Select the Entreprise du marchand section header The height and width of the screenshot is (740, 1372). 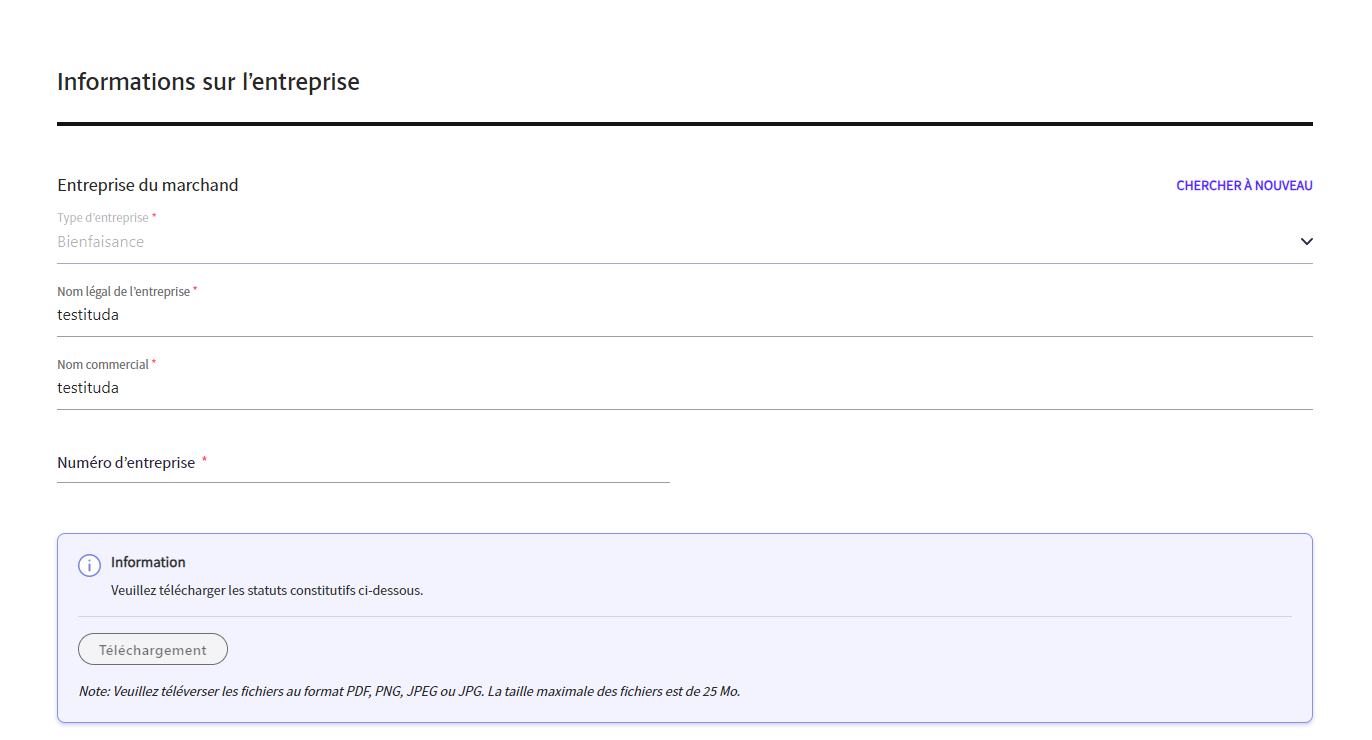coord(147,185)
